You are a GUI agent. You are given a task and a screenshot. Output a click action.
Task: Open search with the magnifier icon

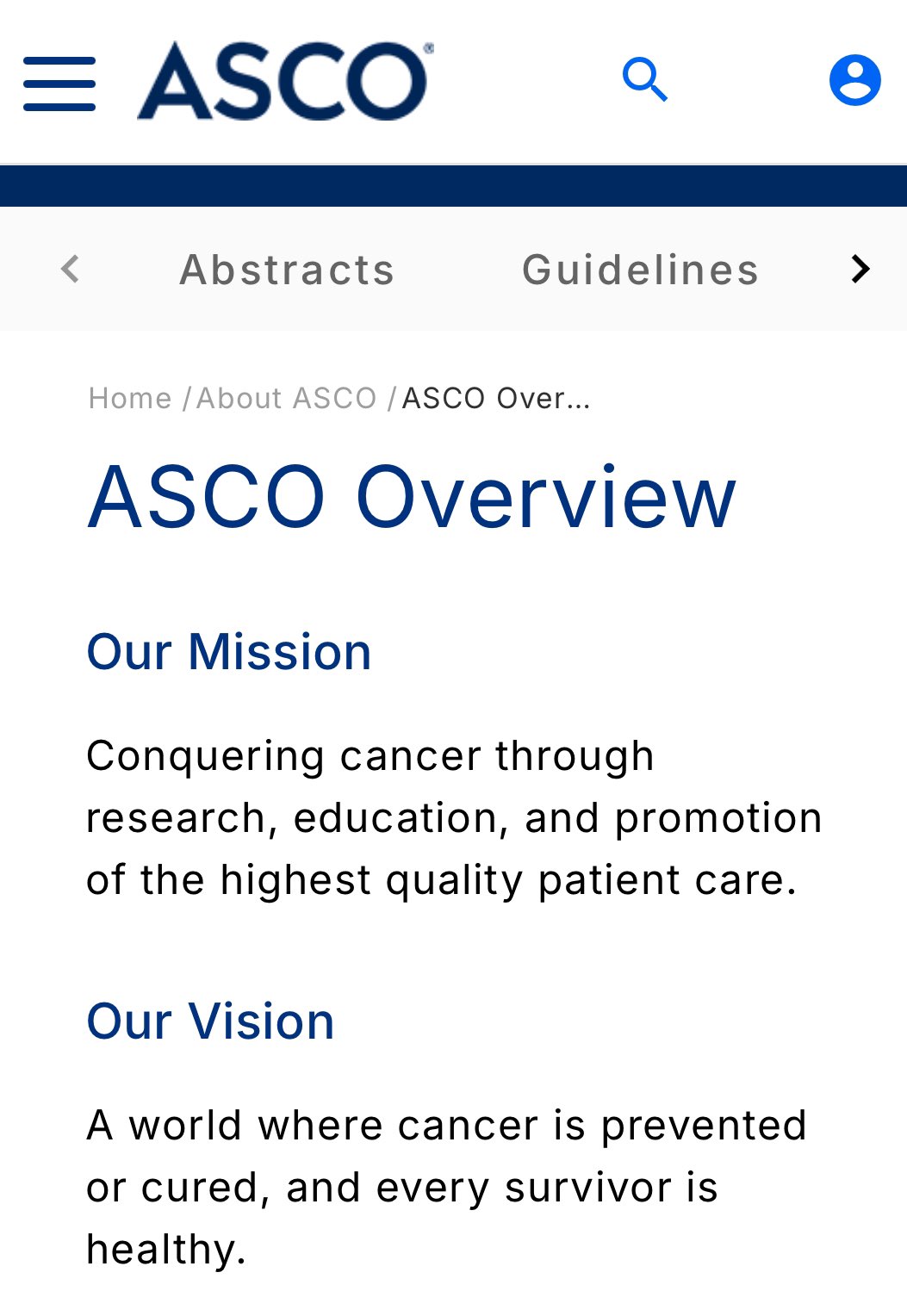(x=645, y=80)
